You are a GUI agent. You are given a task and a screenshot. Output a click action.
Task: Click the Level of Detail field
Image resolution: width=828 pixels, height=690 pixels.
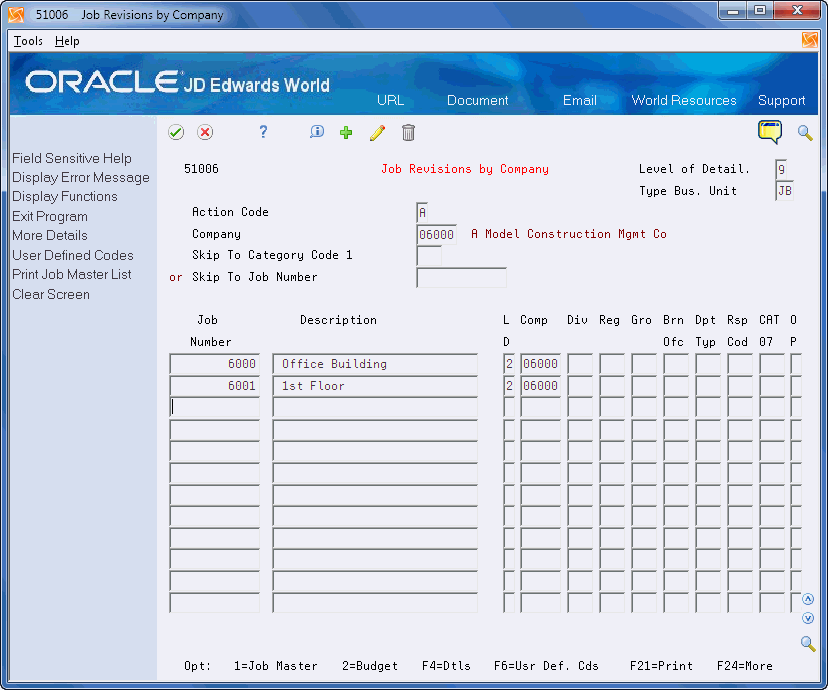(781, 169)
